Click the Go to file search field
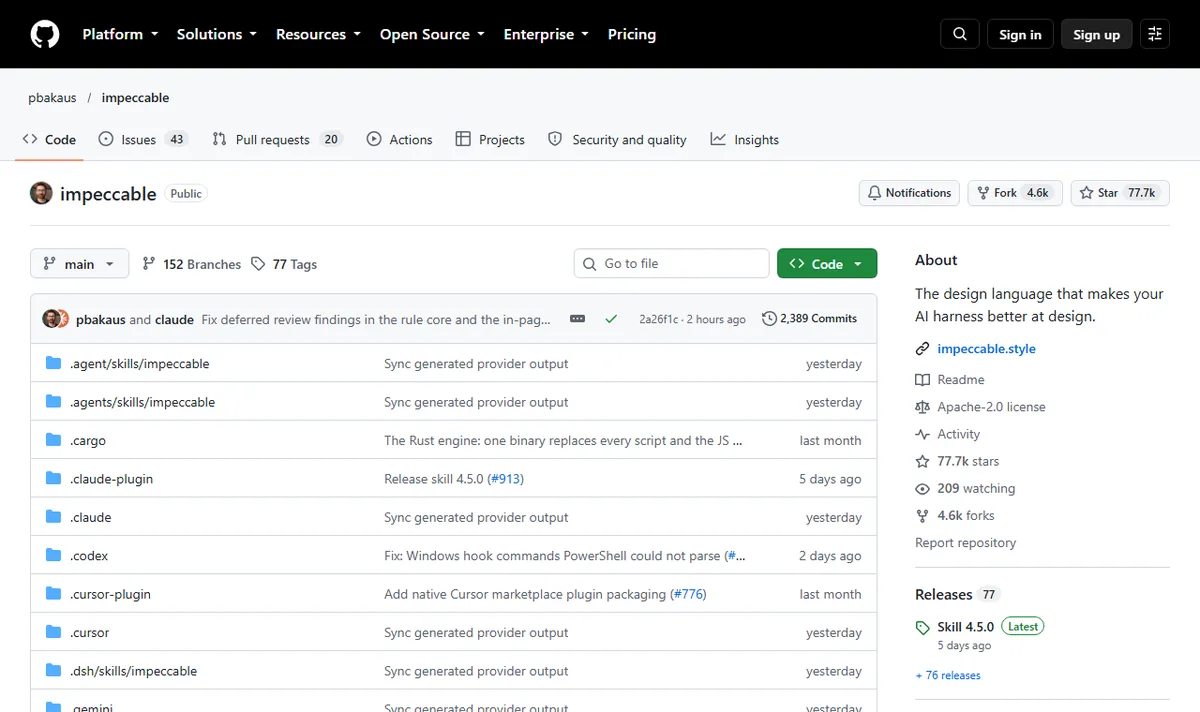Viewport: 1200px width, 712px height. (x=671, y=264)
